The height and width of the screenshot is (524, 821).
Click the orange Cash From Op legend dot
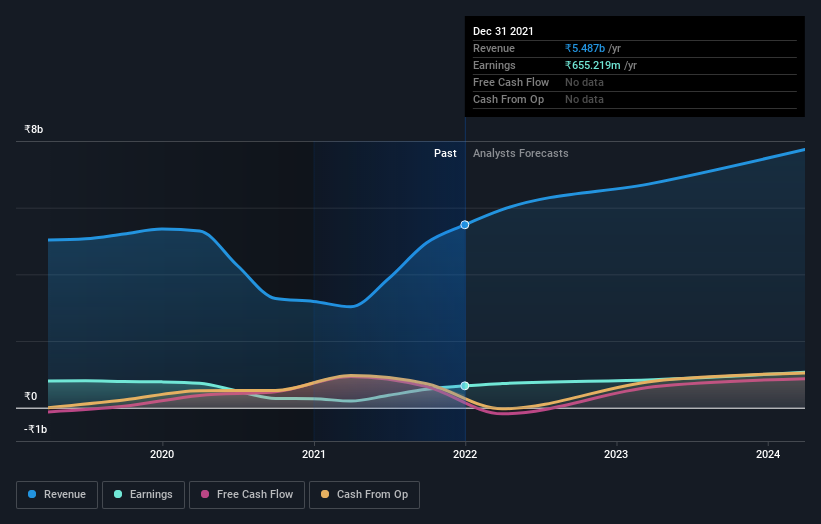[325, 494]
